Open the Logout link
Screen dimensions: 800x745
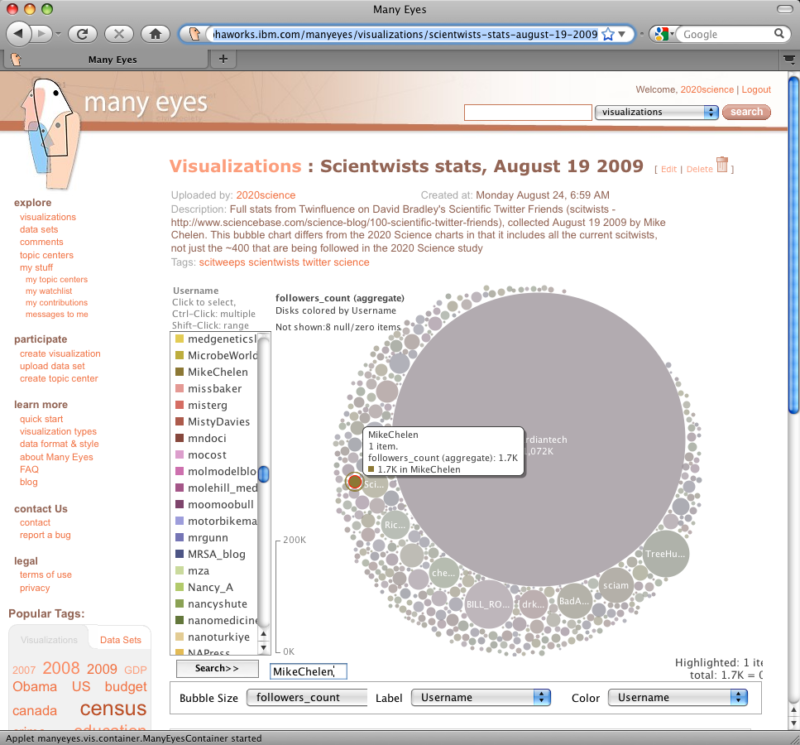(x=756, y=90)
